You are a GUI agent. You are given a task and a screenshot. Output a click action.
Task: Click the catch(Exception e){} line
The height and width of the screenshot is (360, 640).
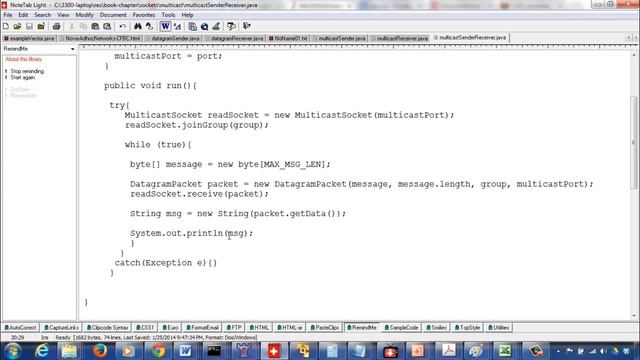[166, 263]
